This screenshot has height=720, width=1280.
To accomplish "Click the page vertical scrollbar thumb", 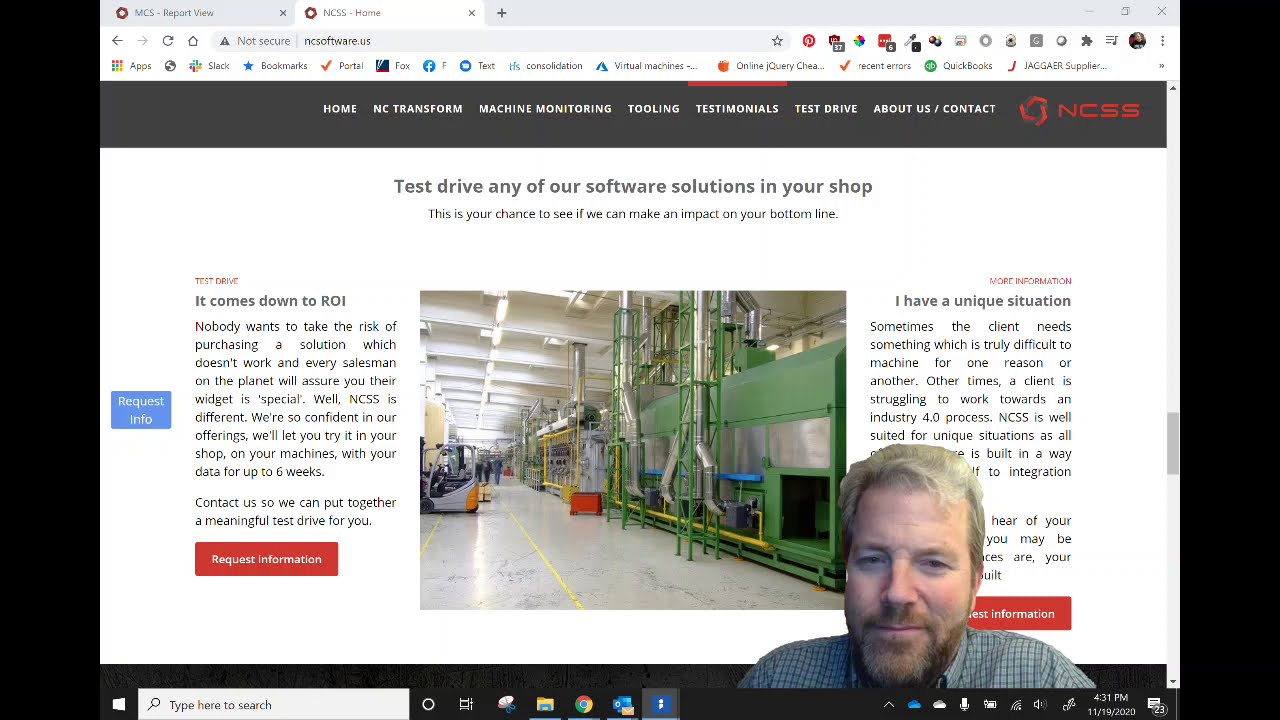I will pos(1172,444).
